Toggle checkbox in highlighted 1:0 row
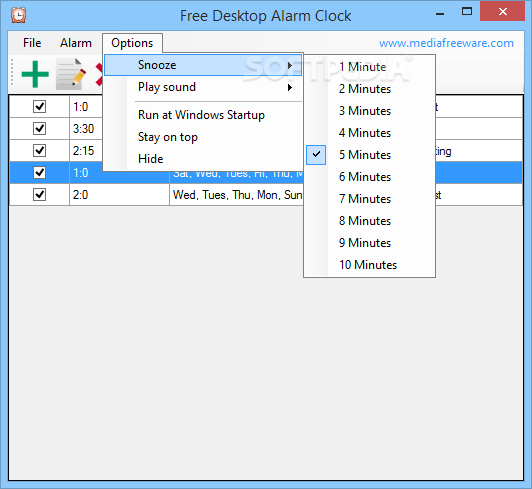The width and height of the screenshot is (532, 489). 39,172
